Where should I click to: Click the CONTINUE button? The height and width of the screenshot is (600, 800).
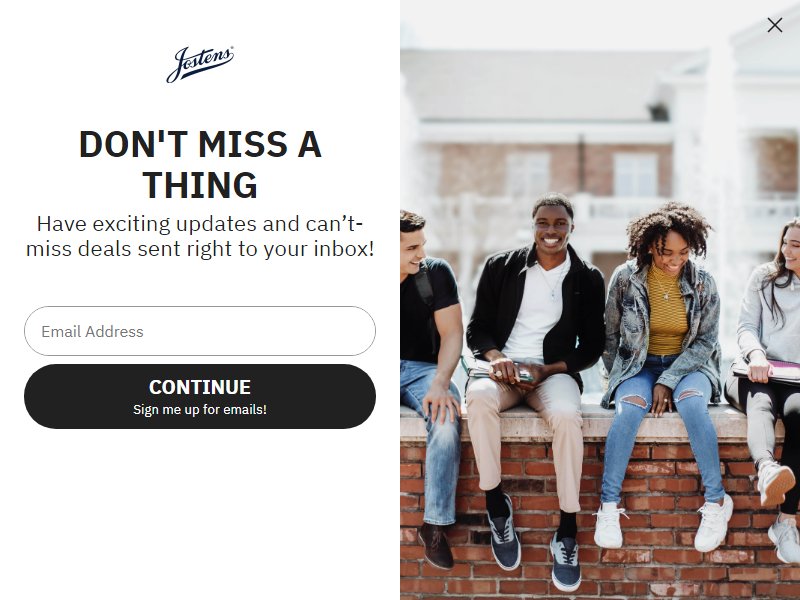click(200, 396)
